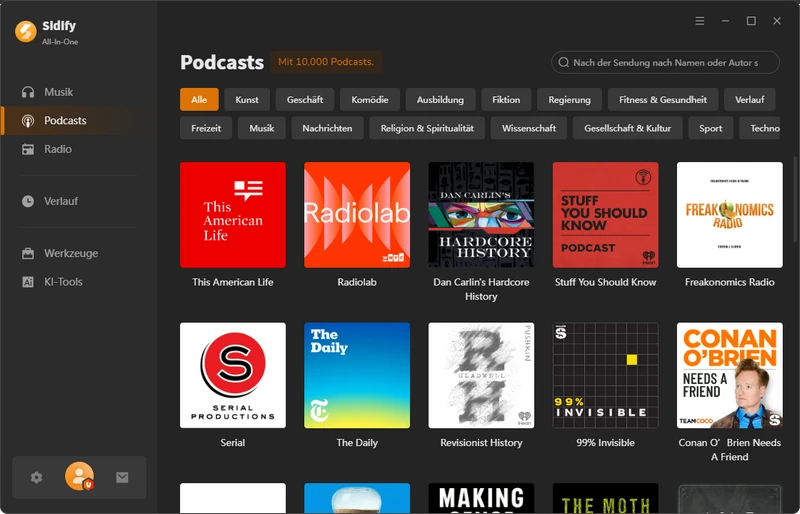This screenshot has width=800, height=514.
Task: Select the Podcasts sidebar icon
Action: pos(28,120)
